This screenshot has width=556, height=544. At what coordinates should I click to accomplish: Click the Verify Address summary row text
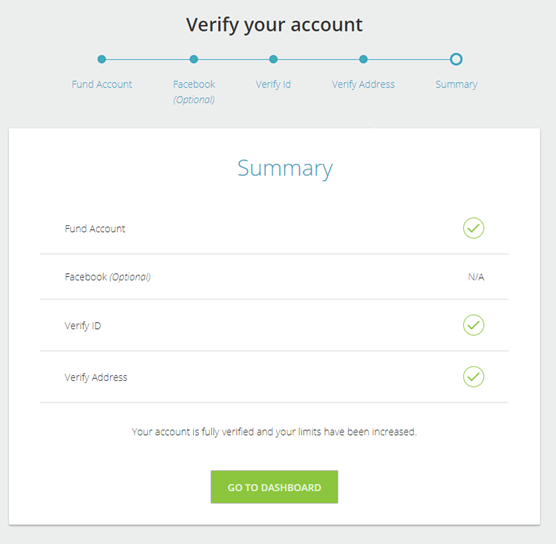[96, 377]
